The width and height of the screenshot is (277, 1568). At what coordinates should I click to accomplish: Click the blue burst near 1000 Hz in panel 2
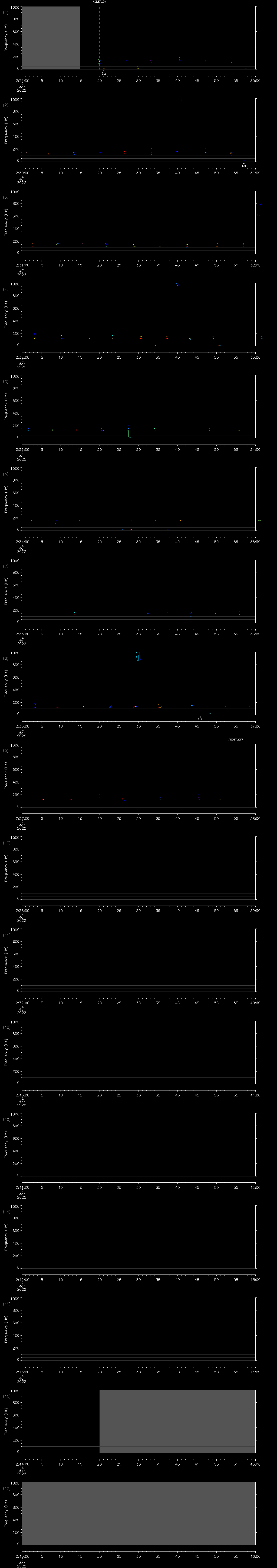182,100
